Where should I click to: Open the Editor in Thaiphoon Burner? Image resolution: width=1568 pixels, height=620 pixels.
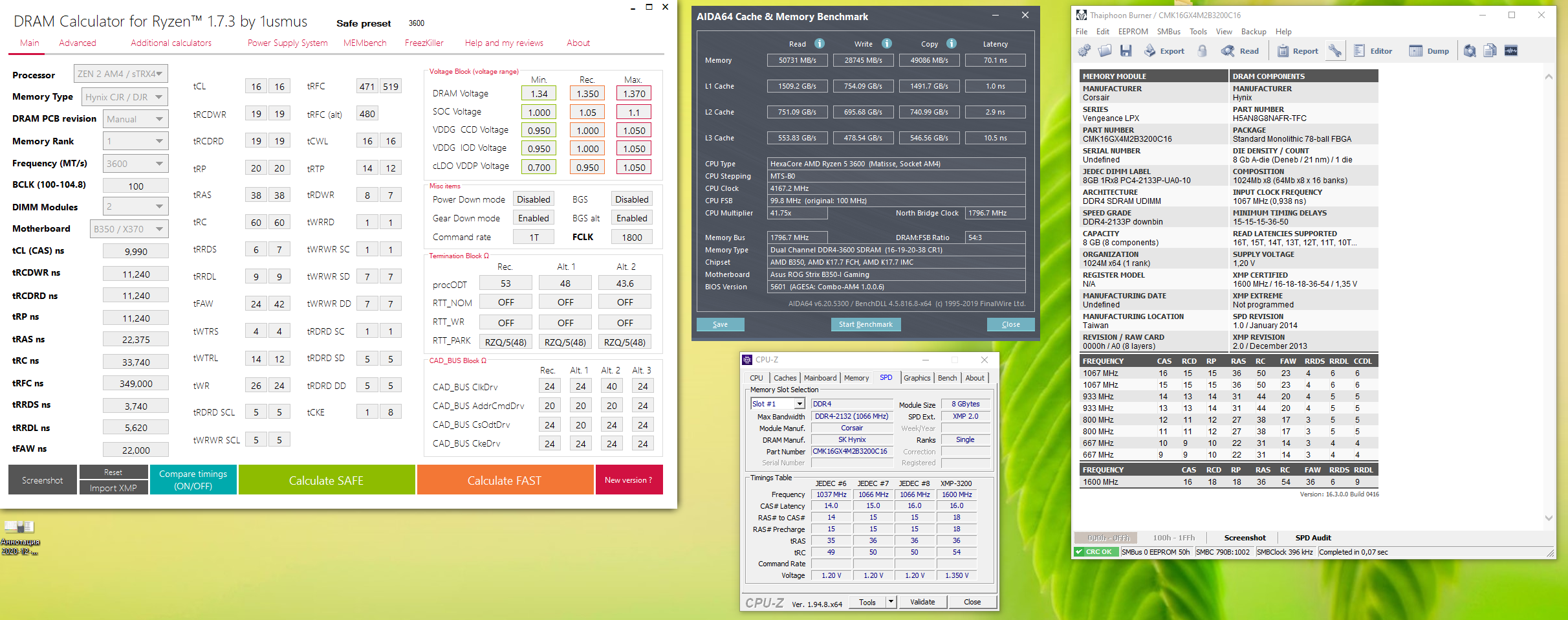pos(1373,50)
